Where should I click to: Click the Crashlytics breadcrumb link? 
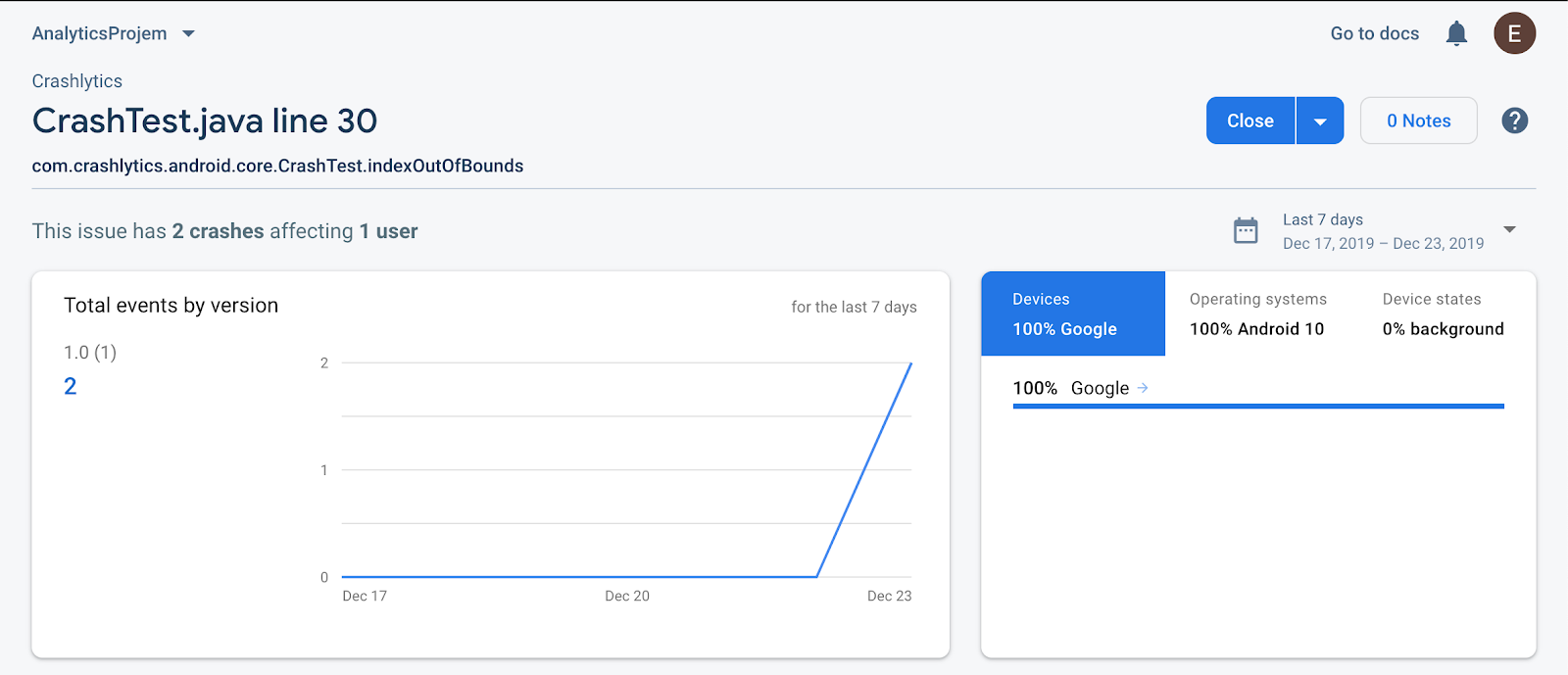click(x=77, y=81)
